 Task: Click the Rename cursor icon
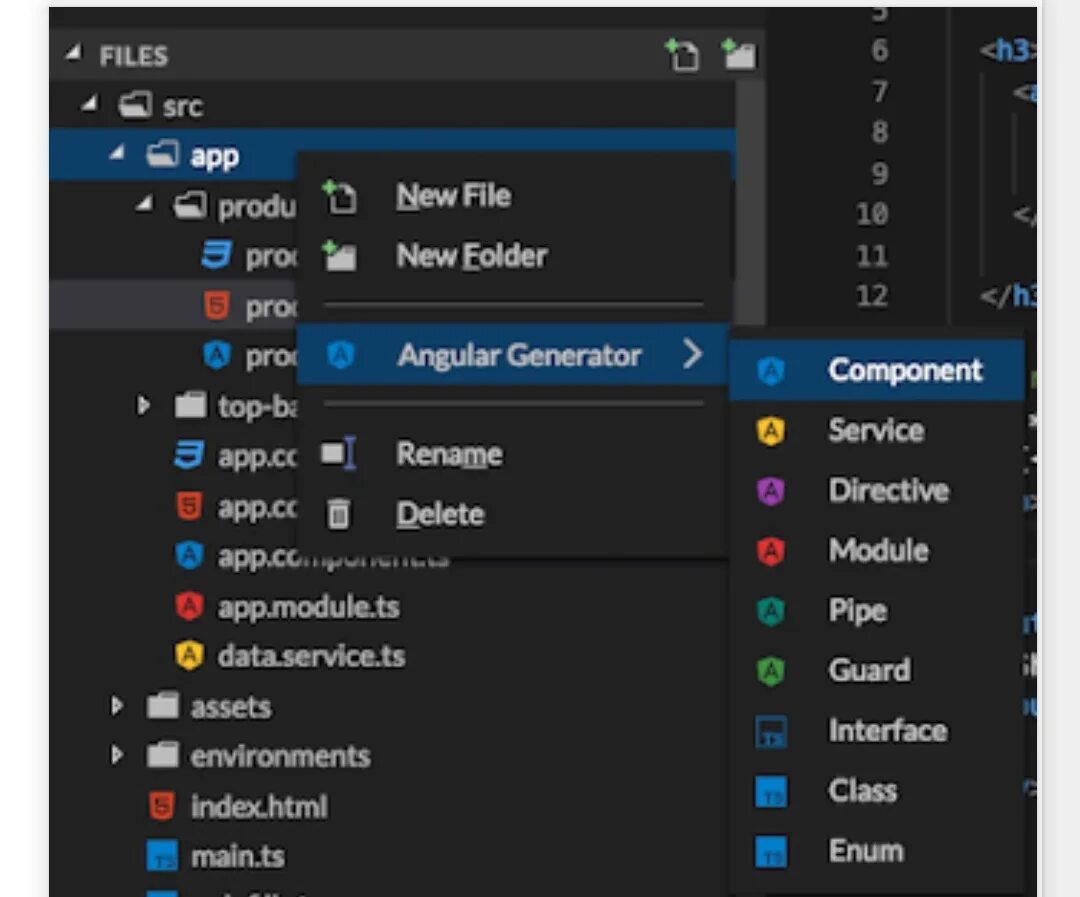[x=339, y=453]
